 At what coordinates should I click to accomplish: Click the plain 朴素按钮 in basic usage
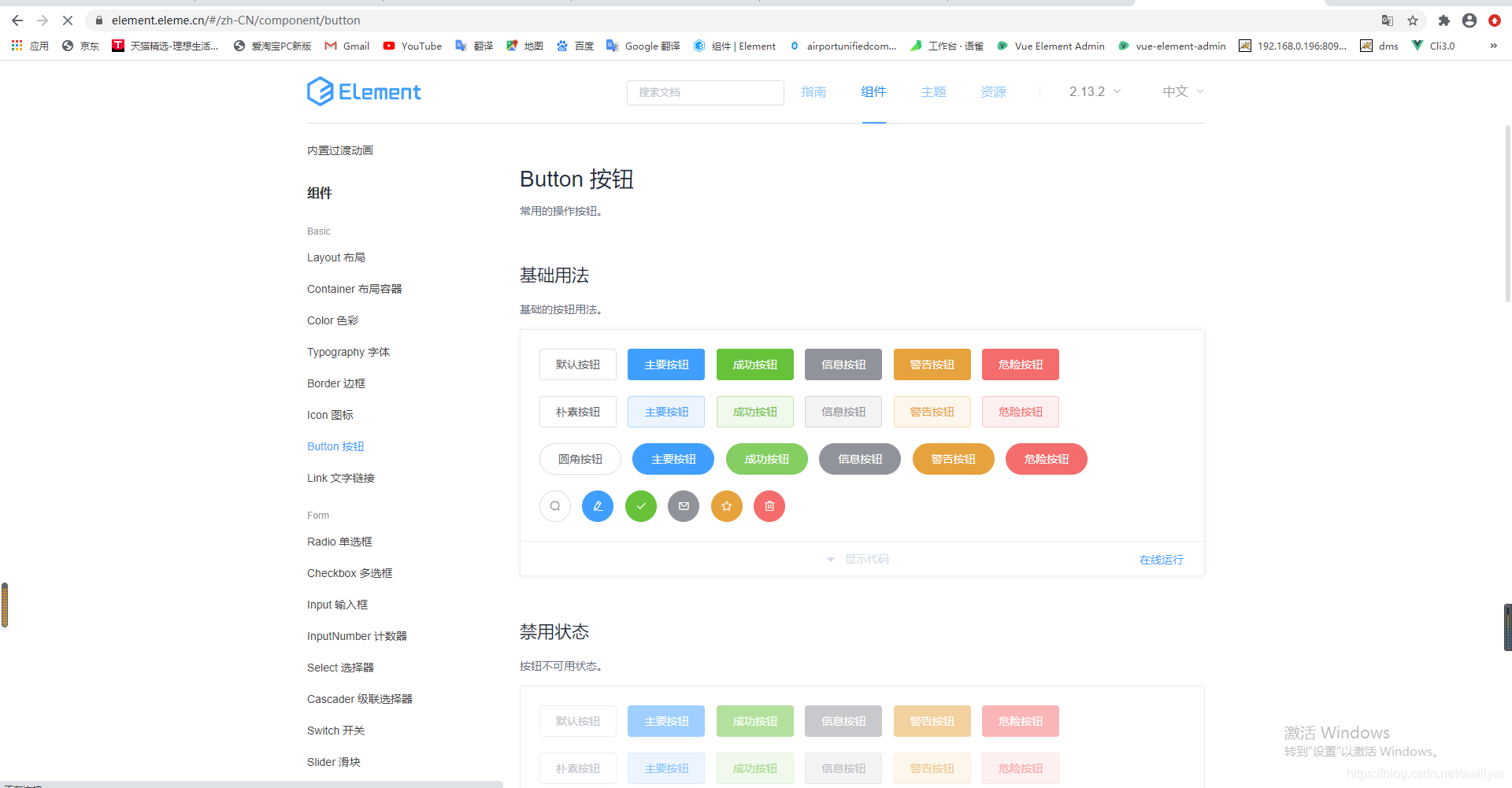[x=578, y=412]
